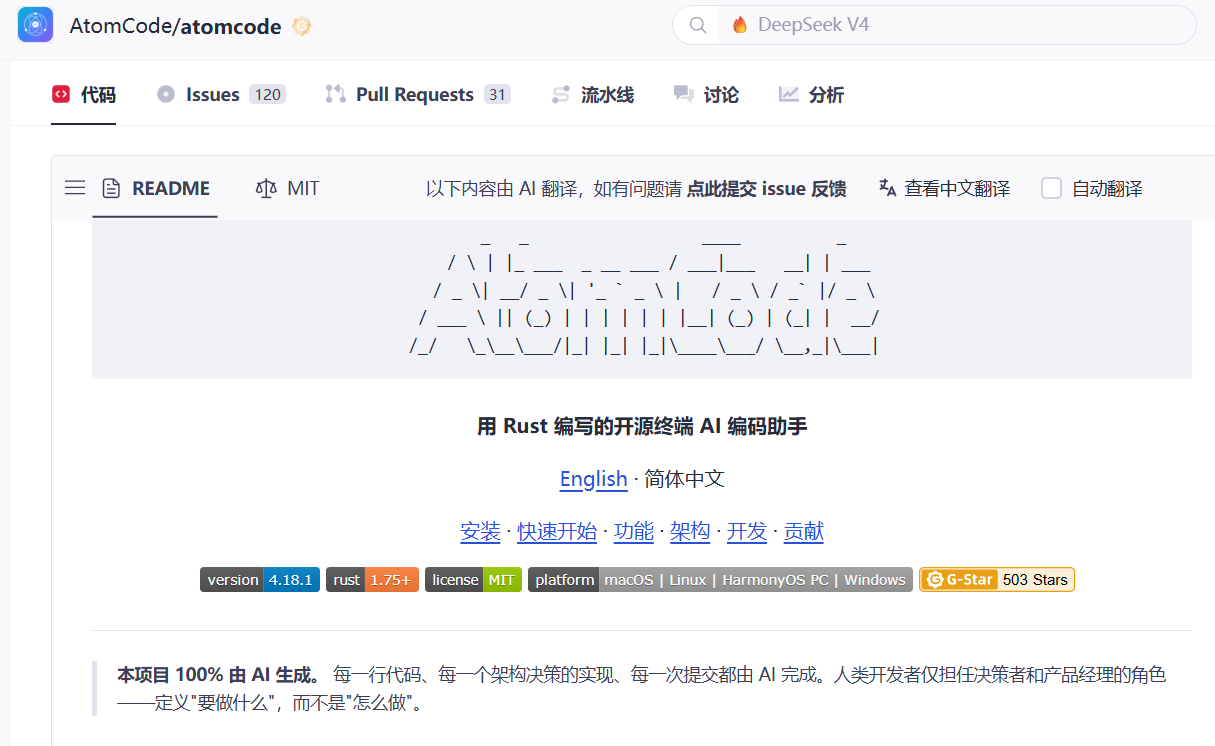Click the AtomCode project logo avatar
Viewport: 1215px width, 746px height.
click(x=35, y=25)
